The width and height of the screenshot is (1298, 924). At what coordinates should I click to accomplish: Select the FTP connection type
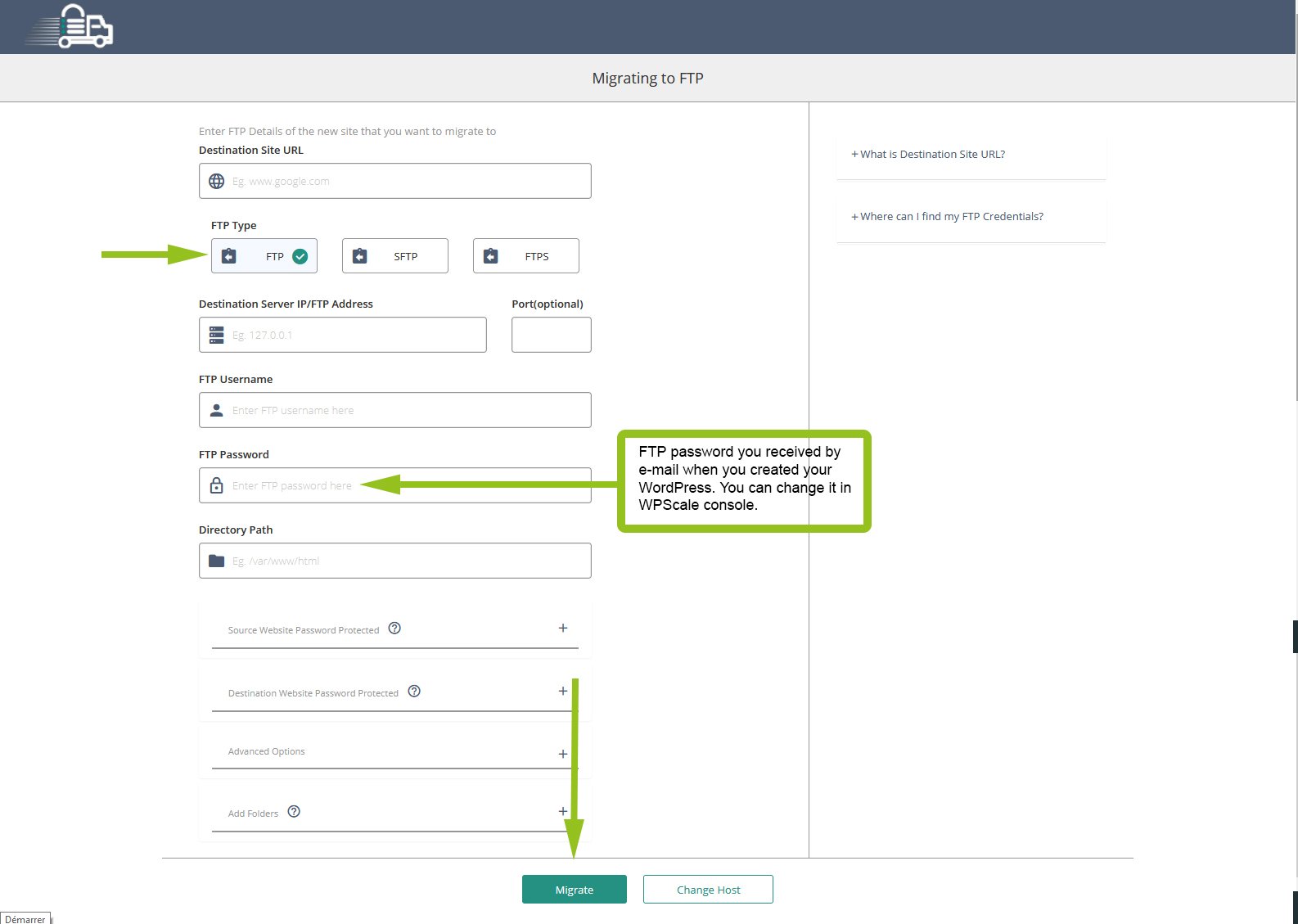tap(264, 256)
